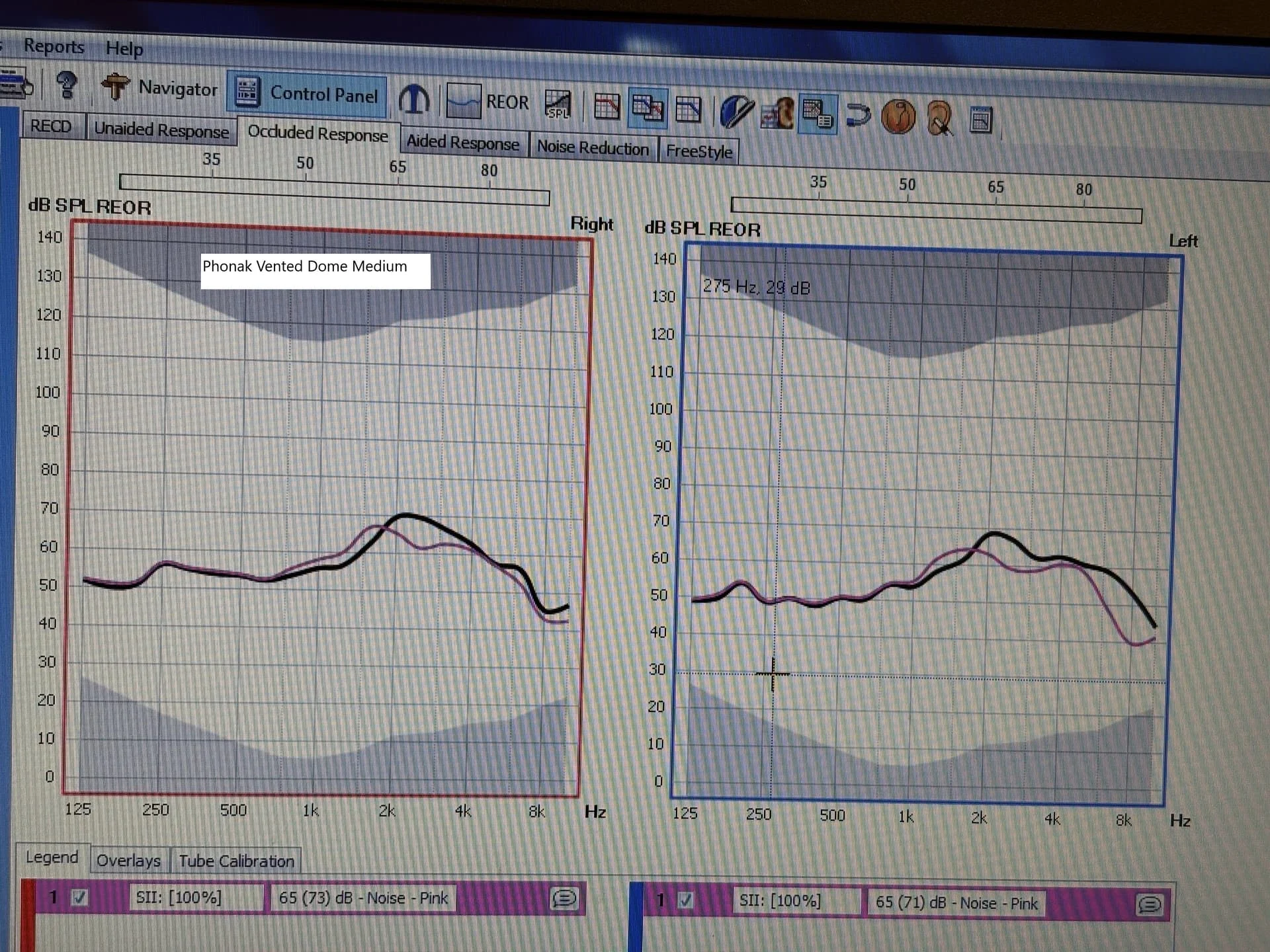The image size is (1270, 952).
Task: Open the Noise Reduction tab
Action: pyautogui.click(x=593, y=147)
